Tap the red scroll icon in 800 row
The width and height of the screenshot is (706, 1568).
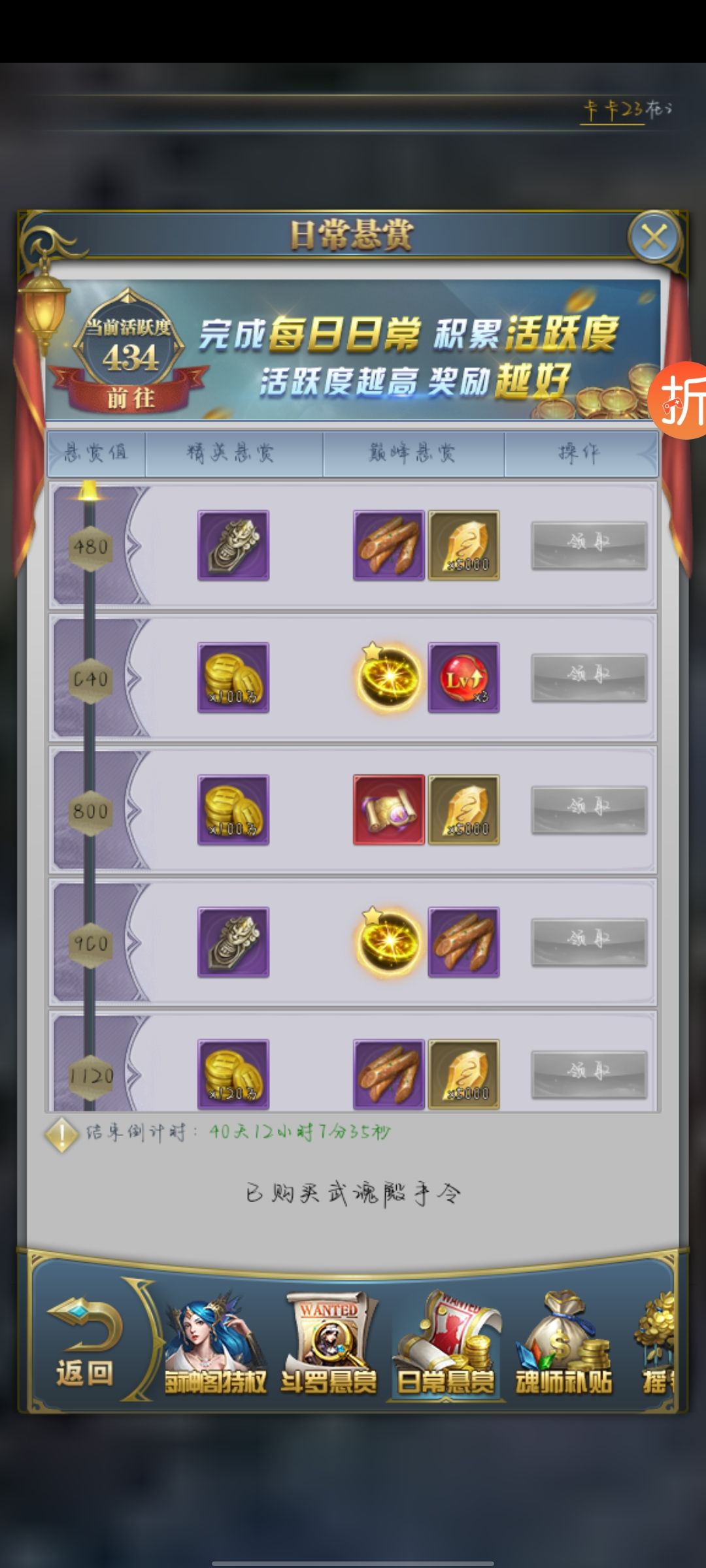coord(389,810)
